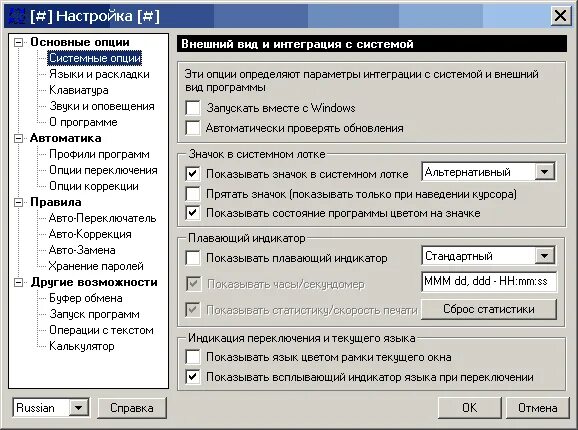
Task: Enable Автоматически проверять обновления checkbox
Action: point(193,128)
